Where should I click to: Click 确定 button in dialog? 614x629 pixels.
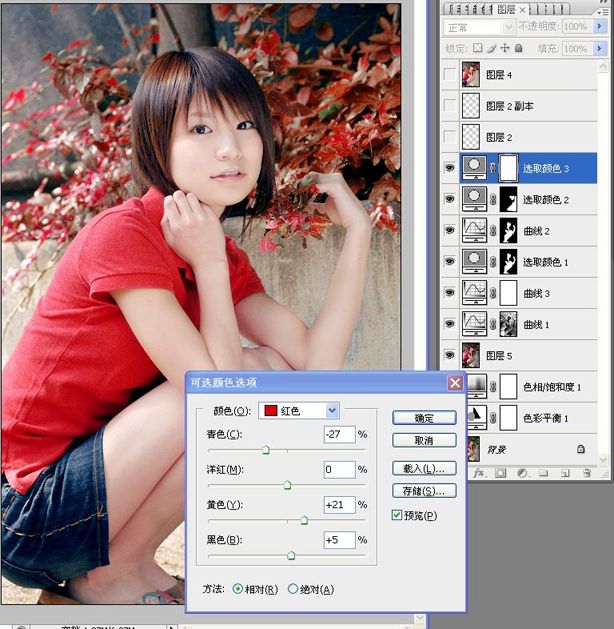pos(424,418)
